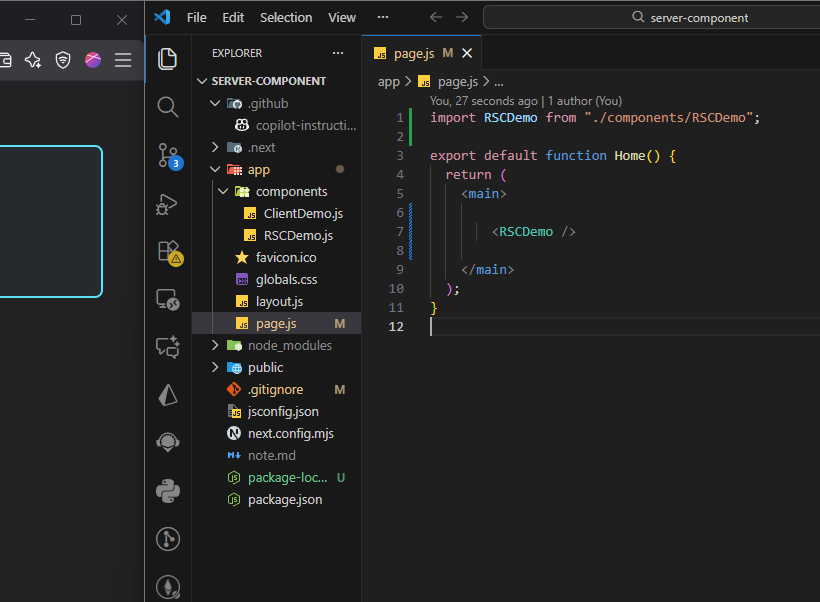Image resolution: width=820 pixels, height=602 pixels.
Task: Collapse the SERVER-COMPONENT root folder
Action: pos(203,81)
